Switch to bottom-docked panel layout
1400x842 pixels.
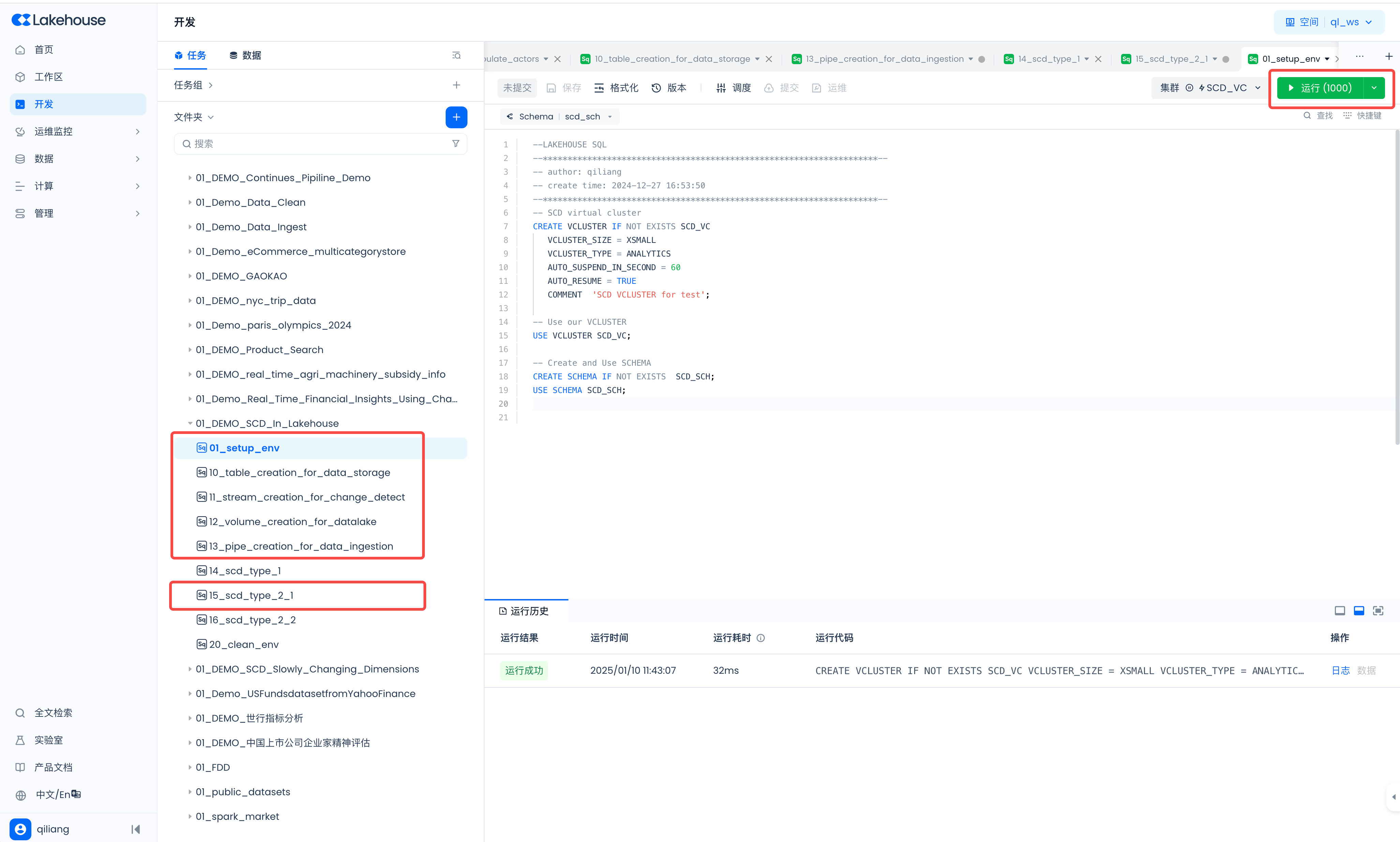pyautogui.click(x=1359, y=610)
